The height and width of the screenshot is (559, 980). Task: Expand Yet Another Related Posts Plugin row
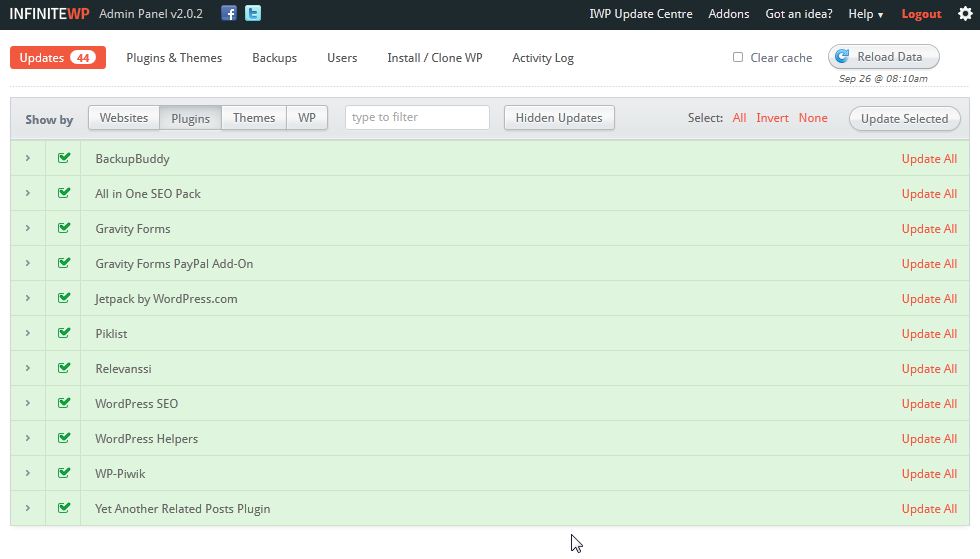click(x=28, y=508)
